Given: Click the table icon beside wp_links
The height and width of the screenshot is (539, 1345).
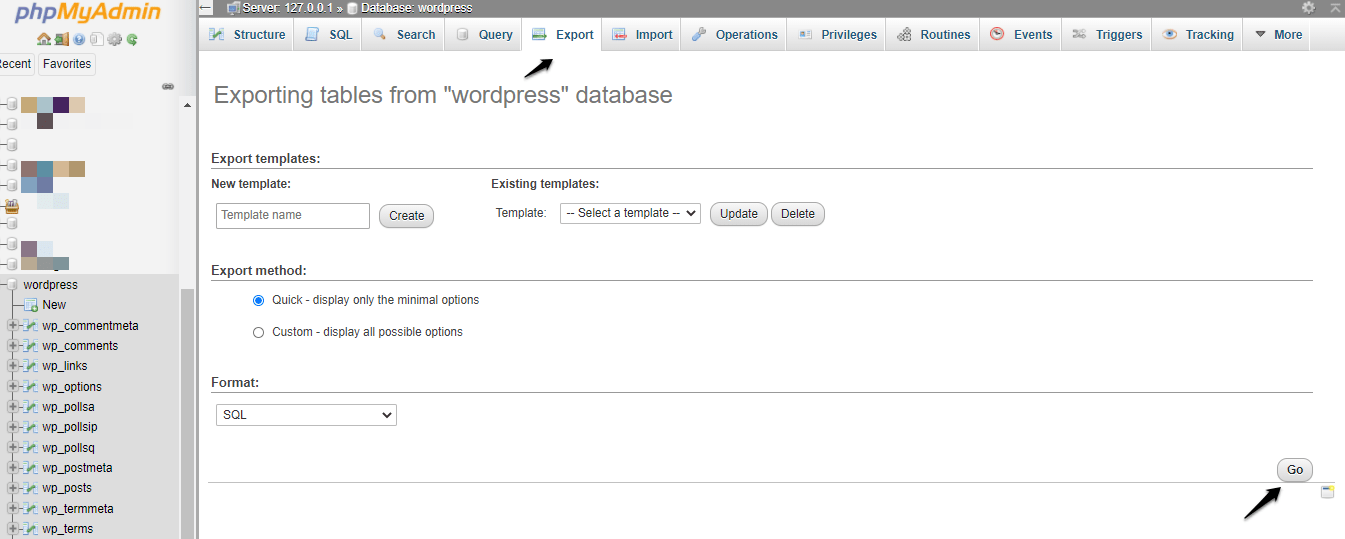Looking at the screenshot, I should pos(31,366).
